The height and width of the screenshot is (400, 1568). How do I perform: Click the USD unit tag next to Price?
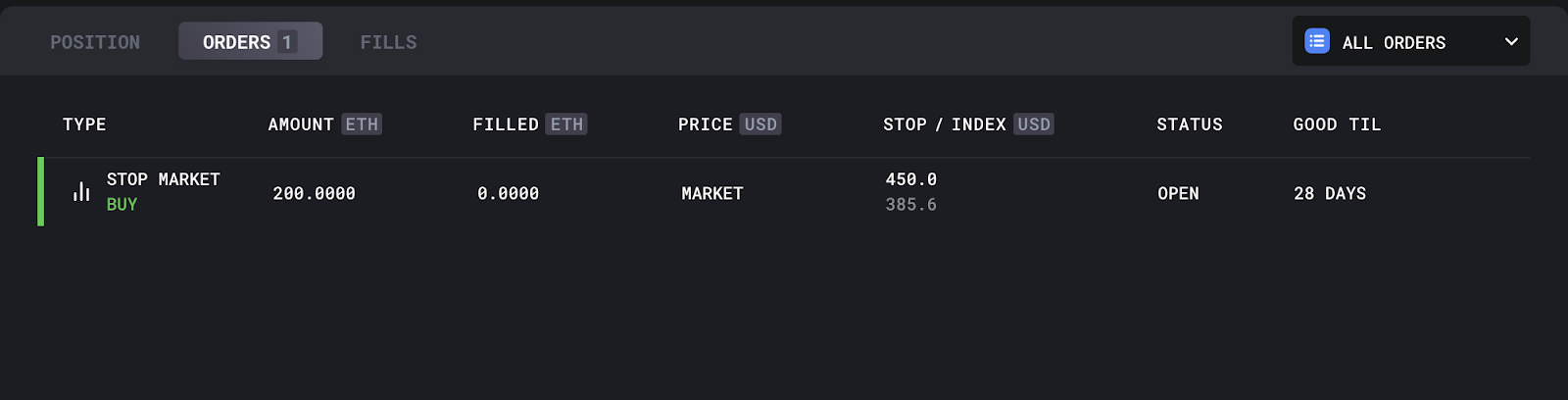pos(760,125)
